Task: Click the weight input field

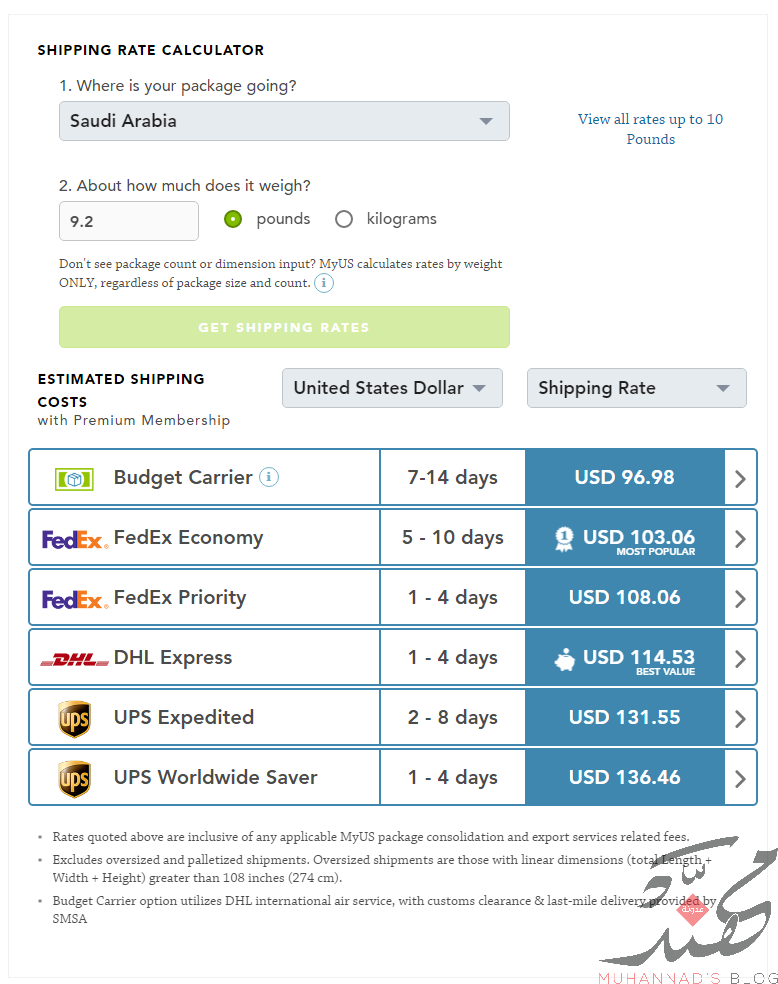Action: point(129,221)
